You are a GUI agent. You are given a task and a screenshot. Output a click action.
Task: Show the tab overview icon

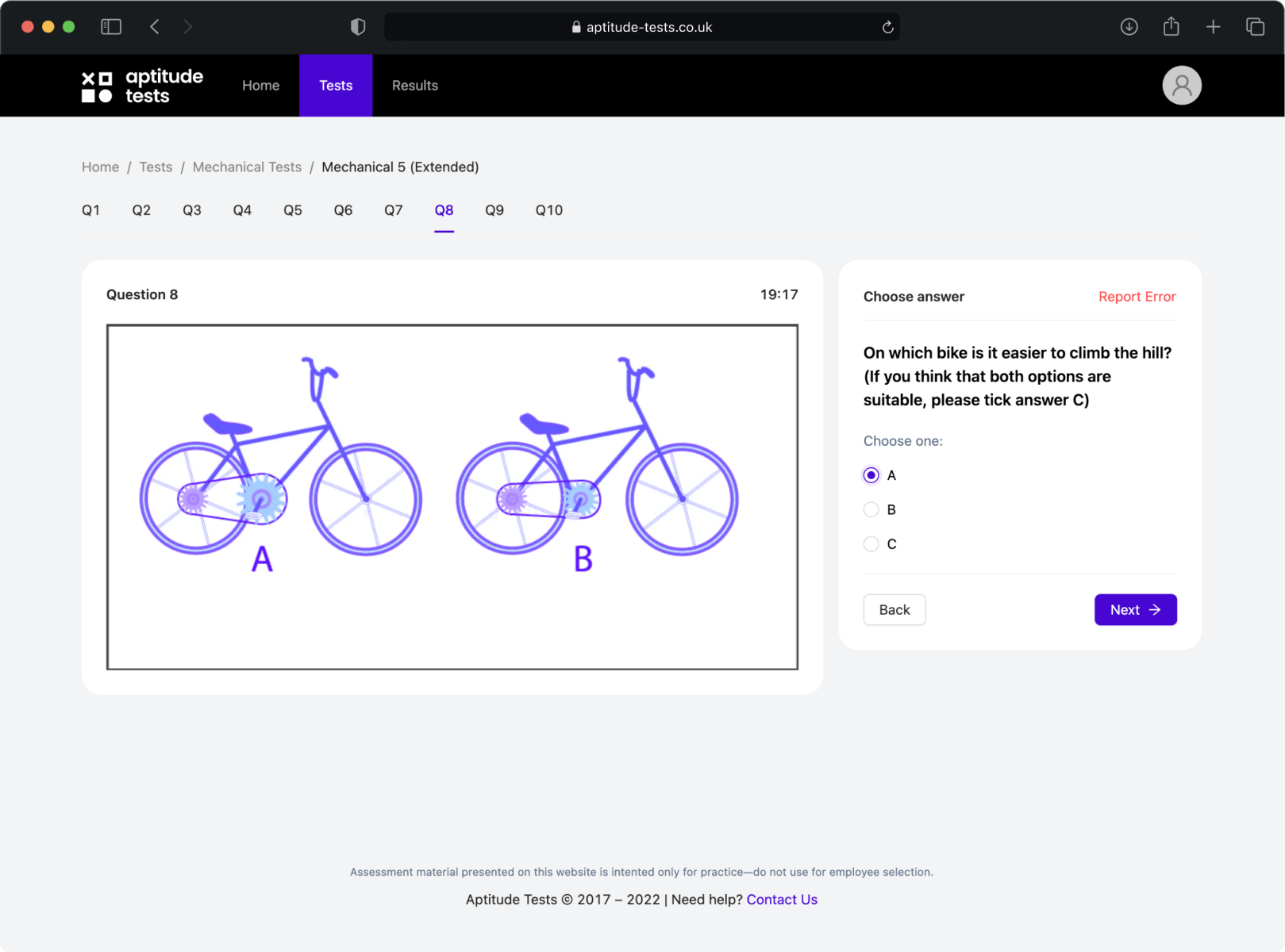tap(1255, 27)
